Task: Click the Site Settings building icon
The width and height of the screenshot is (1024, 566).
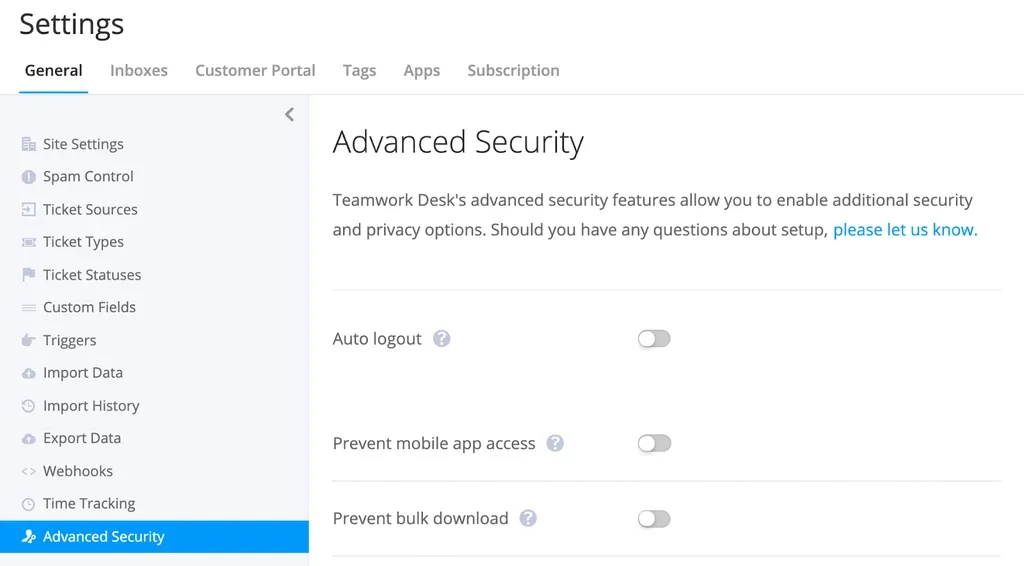Action: 29,144
